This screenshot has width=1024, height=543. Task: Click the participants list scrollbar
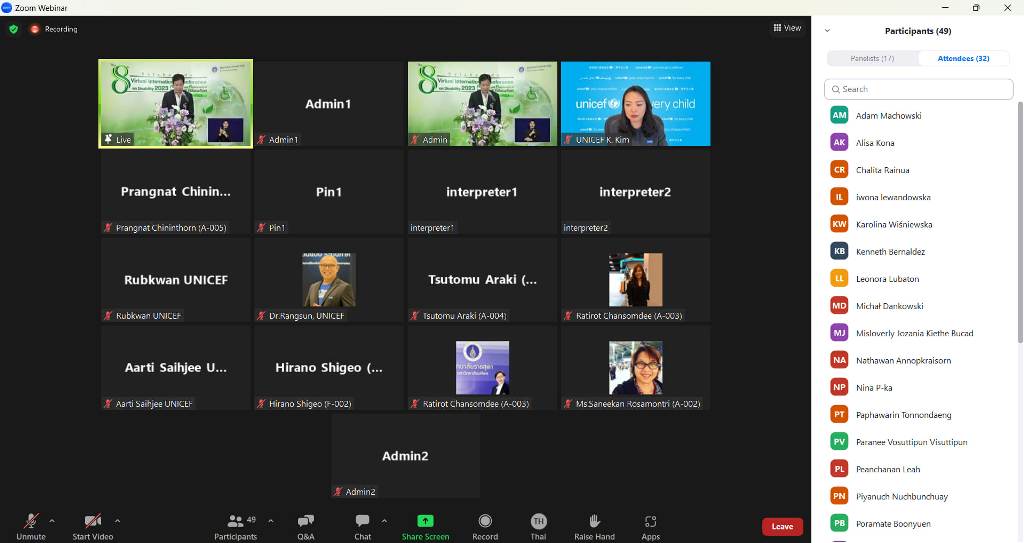(x=1020, y=222)
